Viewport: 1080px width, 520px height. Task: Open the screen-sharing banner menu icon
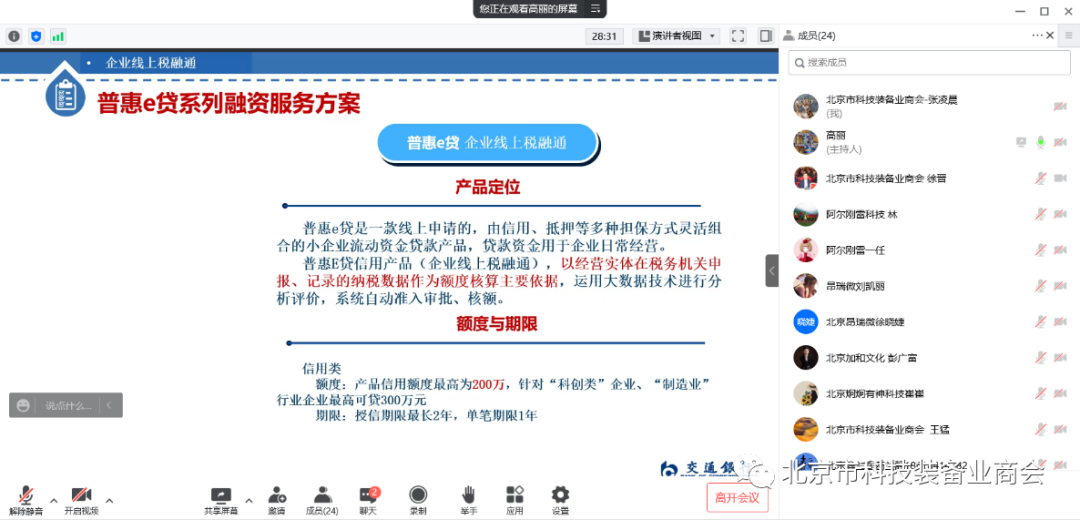click(596, 9)
